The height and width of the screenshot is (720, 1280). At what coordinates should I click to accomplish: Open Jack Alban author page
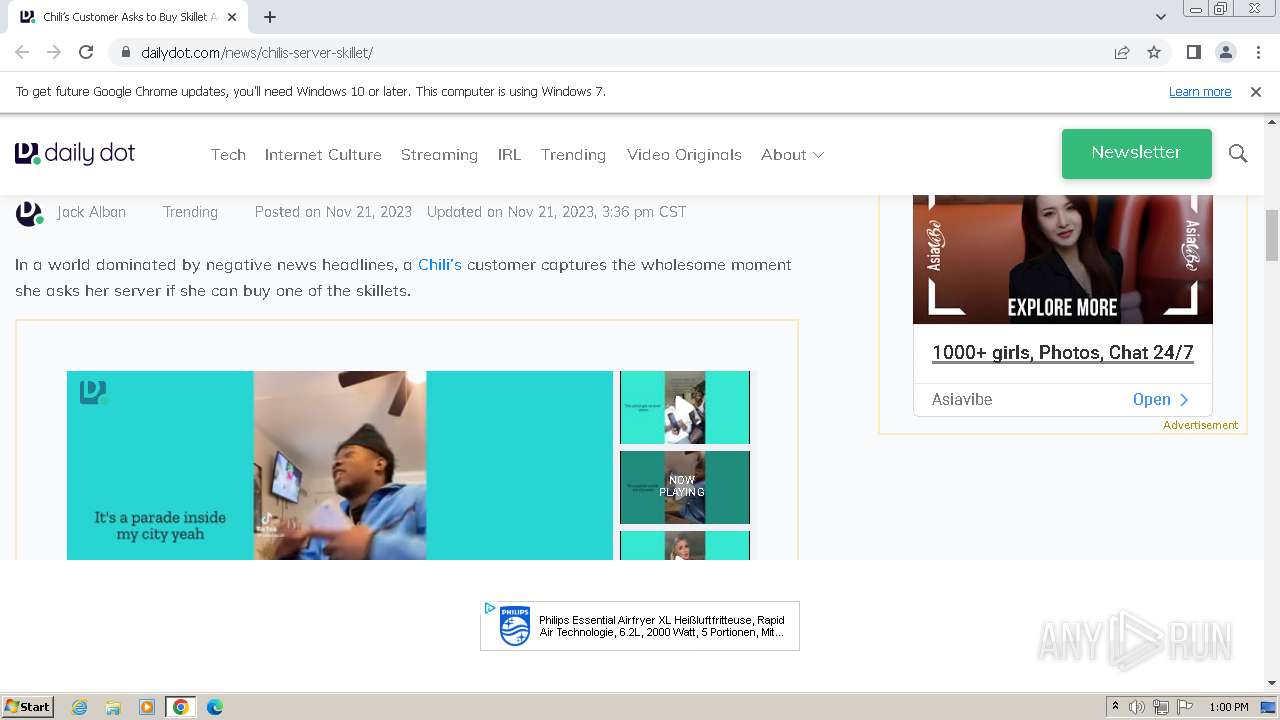pos(91,212)
